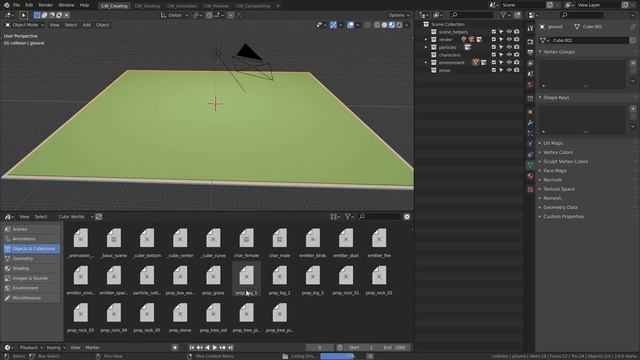The width and height of the screenshot is (640, 360).
Task: Click the Cube.001 mesh name field
Action: [589, 40]
